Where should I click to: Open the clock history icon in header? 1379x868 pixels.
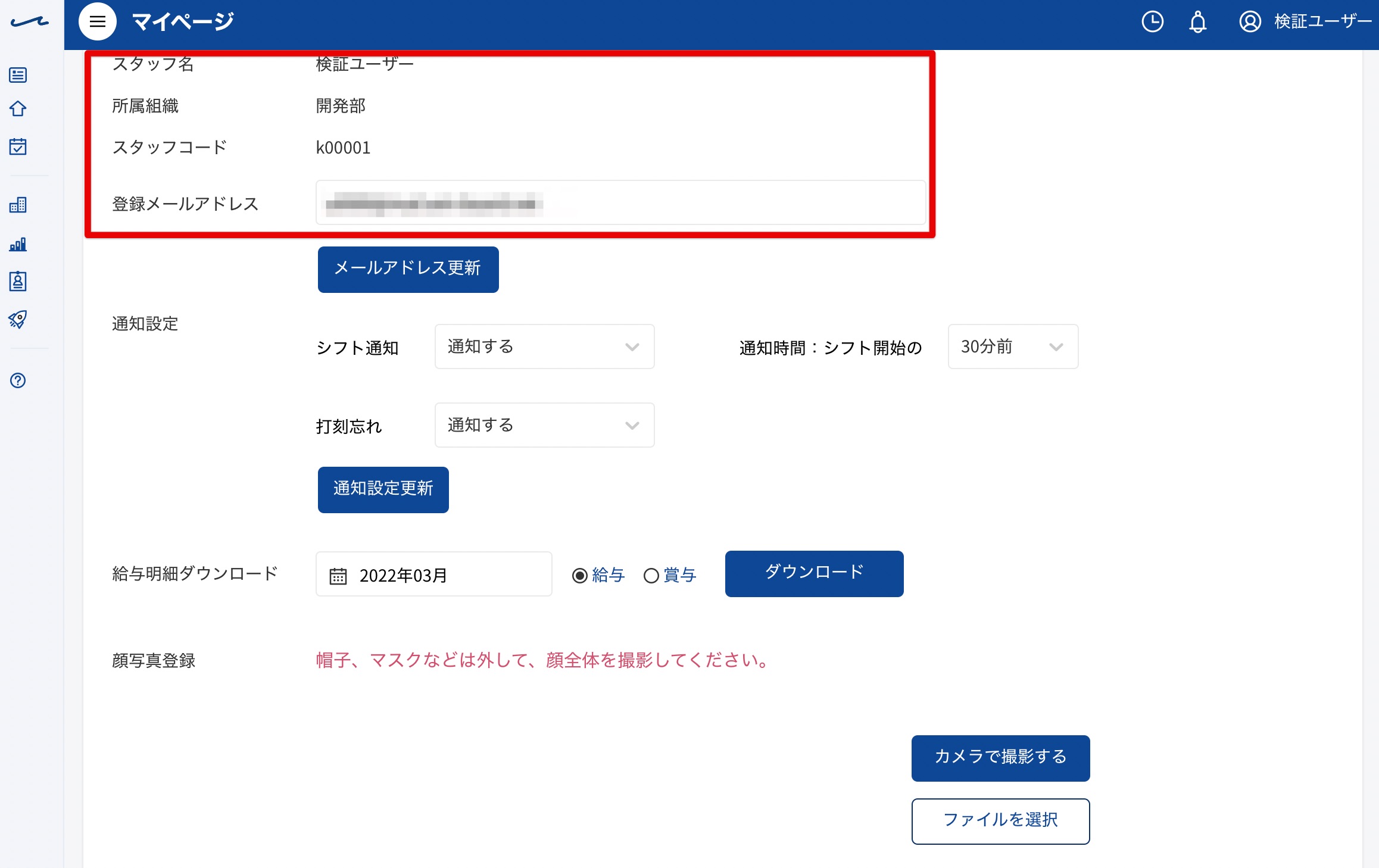[1153, 22]
